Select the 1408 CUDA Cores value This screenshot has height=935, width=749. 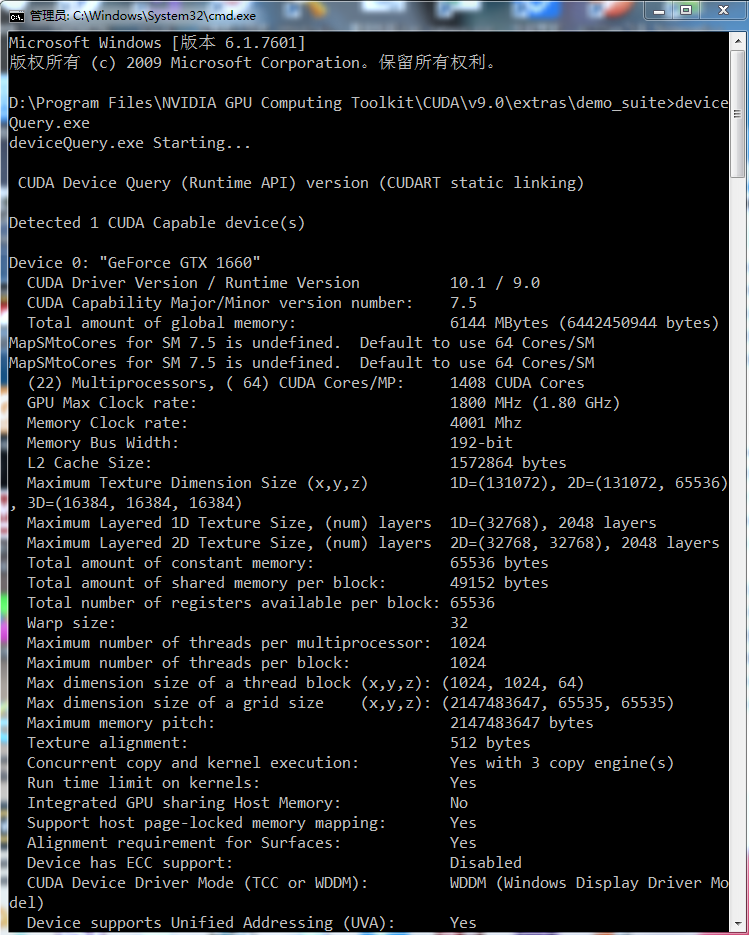tap(517, 383)
